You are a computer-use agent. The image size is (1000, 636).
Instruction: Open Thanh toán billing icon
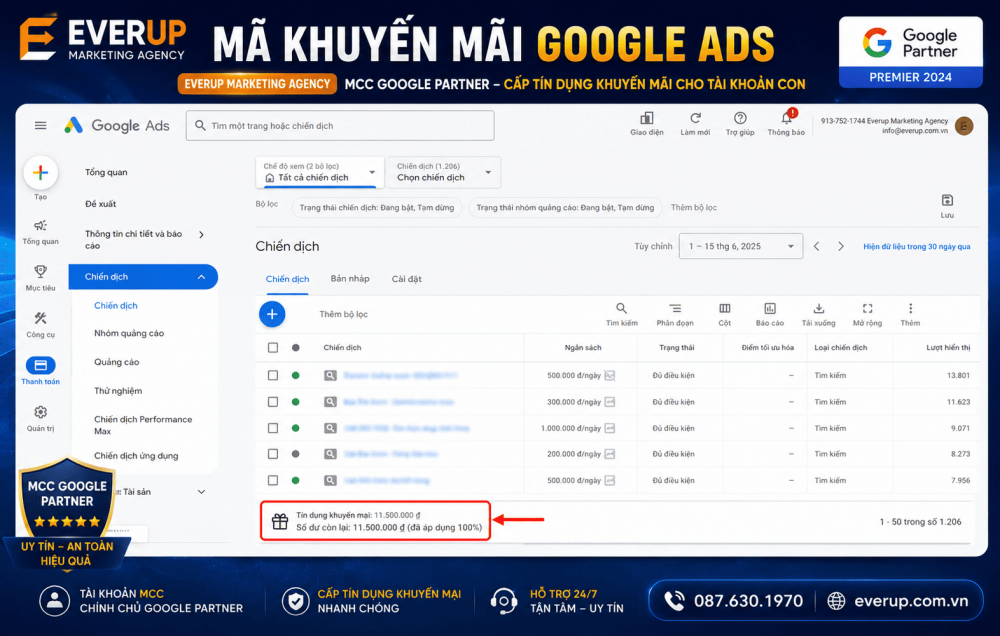(x=40, y=366)
